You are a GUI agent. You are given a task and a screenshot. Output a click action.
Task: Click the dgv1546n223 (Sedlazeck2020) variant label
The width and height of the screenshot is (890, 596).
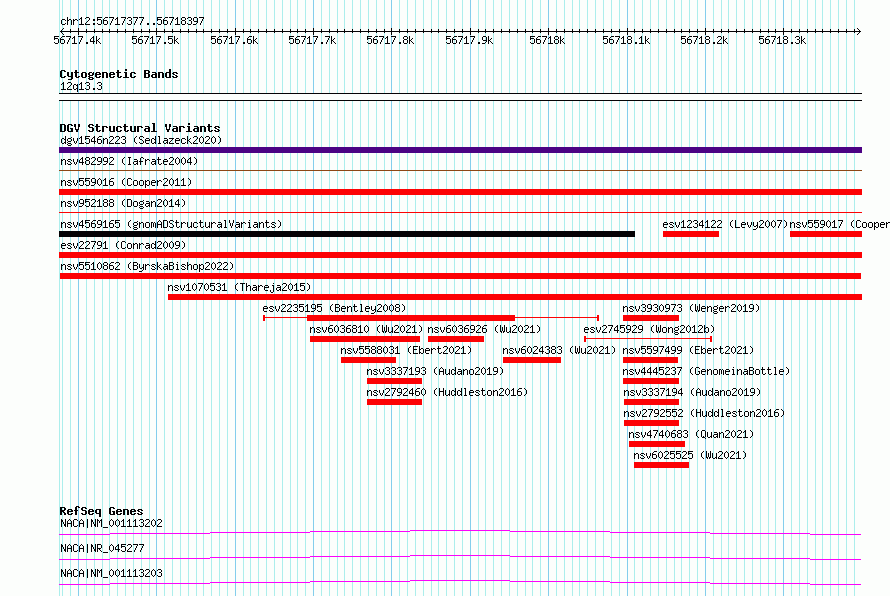pos(141,140)
